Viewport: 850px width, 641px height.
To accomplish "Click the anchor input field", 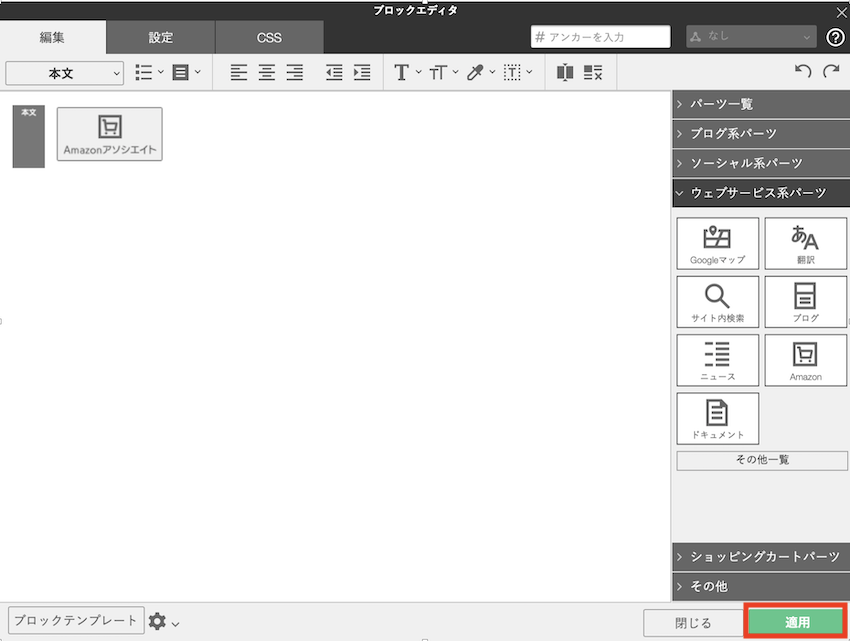I will pyautogui.click(x=601, y=37).
